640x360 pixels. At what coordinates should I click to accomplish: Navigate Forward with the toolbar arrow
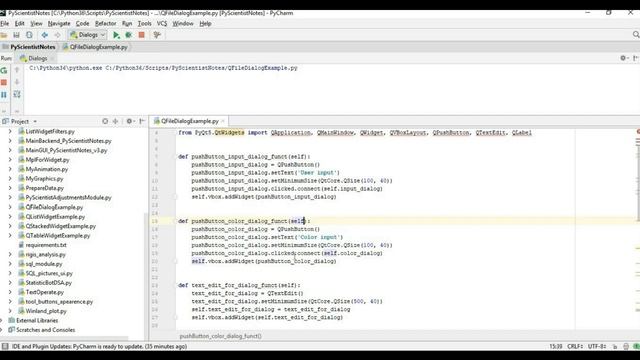[57, 35]
